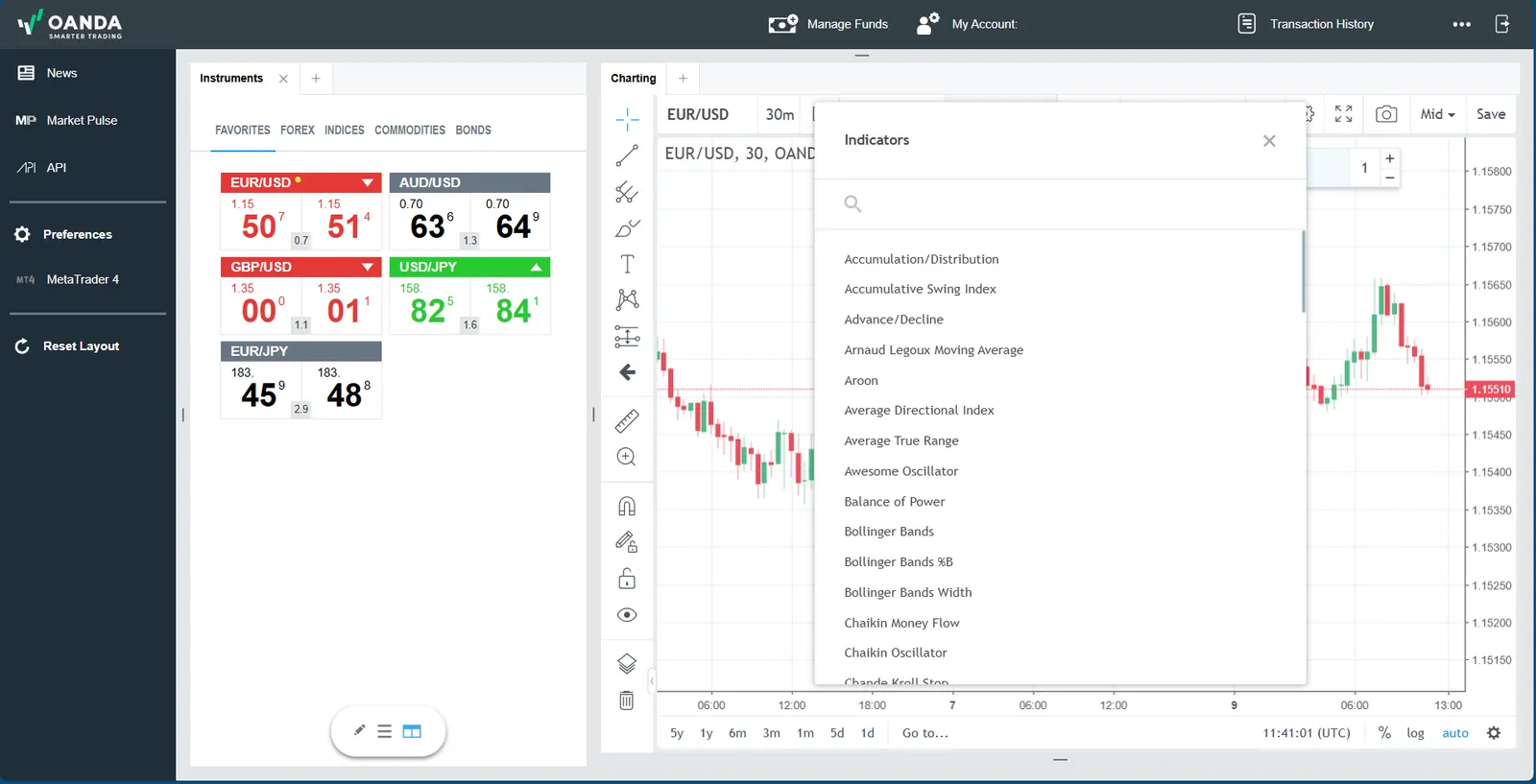Add a new tab next to Instruments
The width and height of the screenshot is (1536, 784).
[x=316, y=79]
